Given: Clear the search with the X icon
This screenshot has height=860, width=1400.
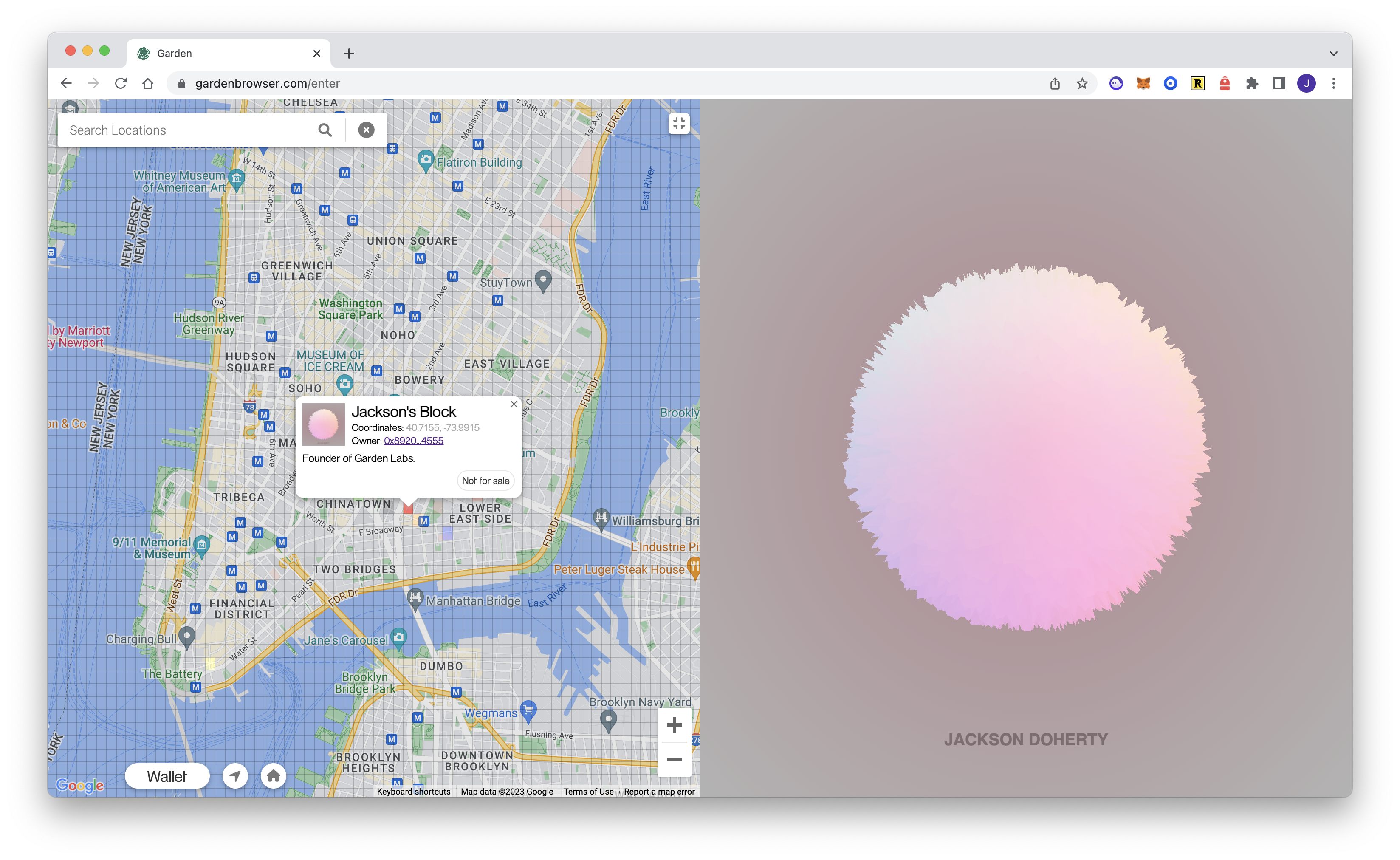Looking at the screenshot, I should click(366, 130).
